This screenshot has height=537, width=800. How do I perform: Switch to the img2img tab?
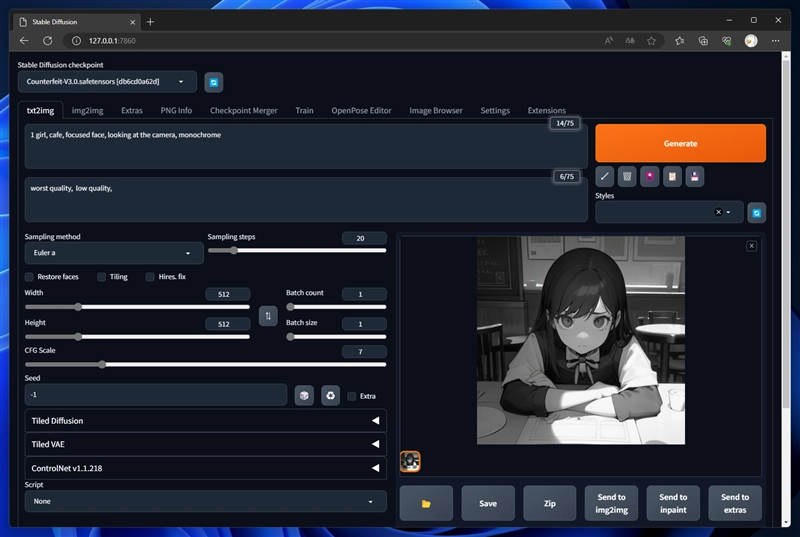coord(87,111)
